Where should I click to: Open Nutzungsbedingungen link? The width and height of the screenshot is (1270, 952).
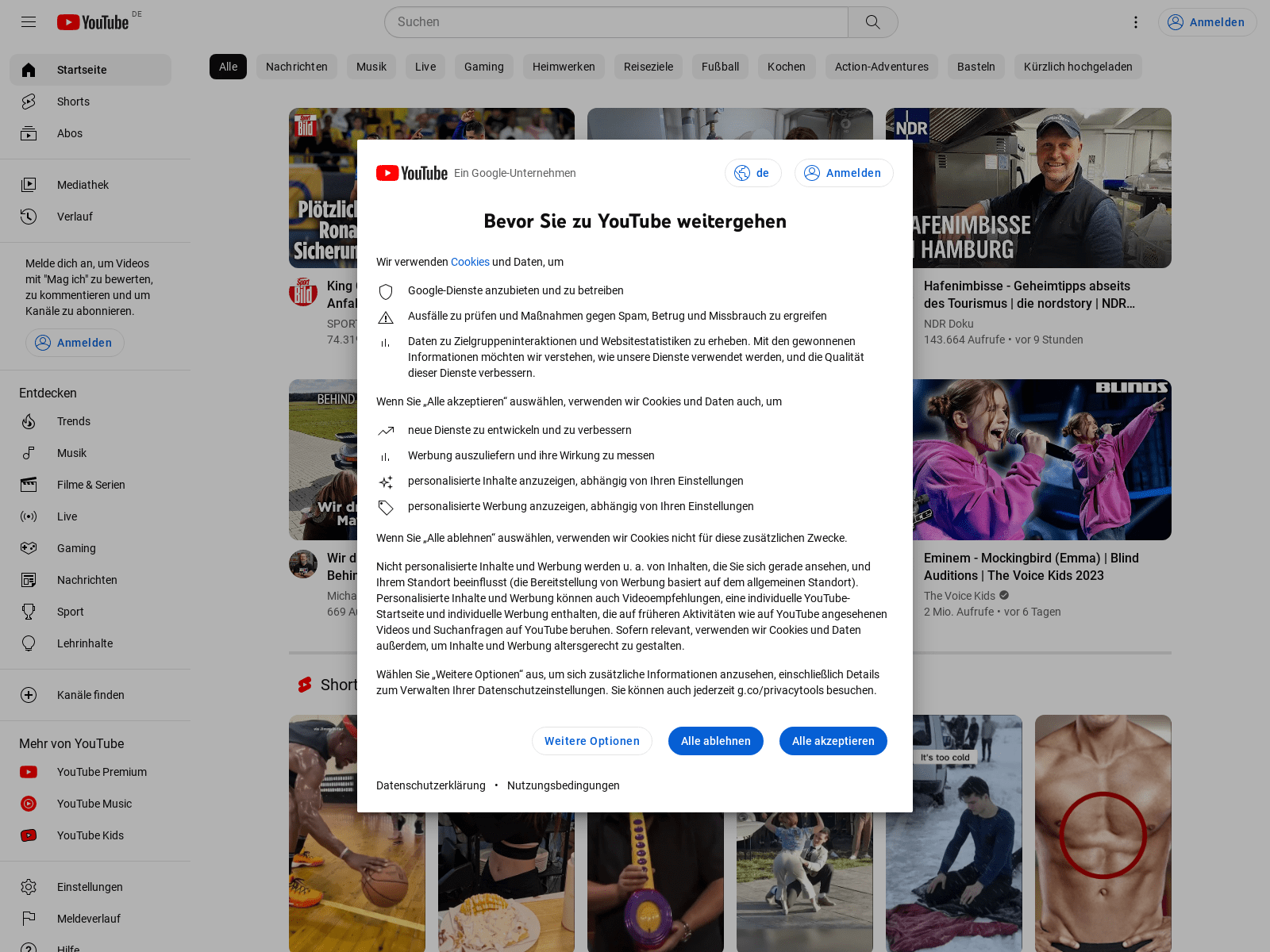[x=564, y=785]
